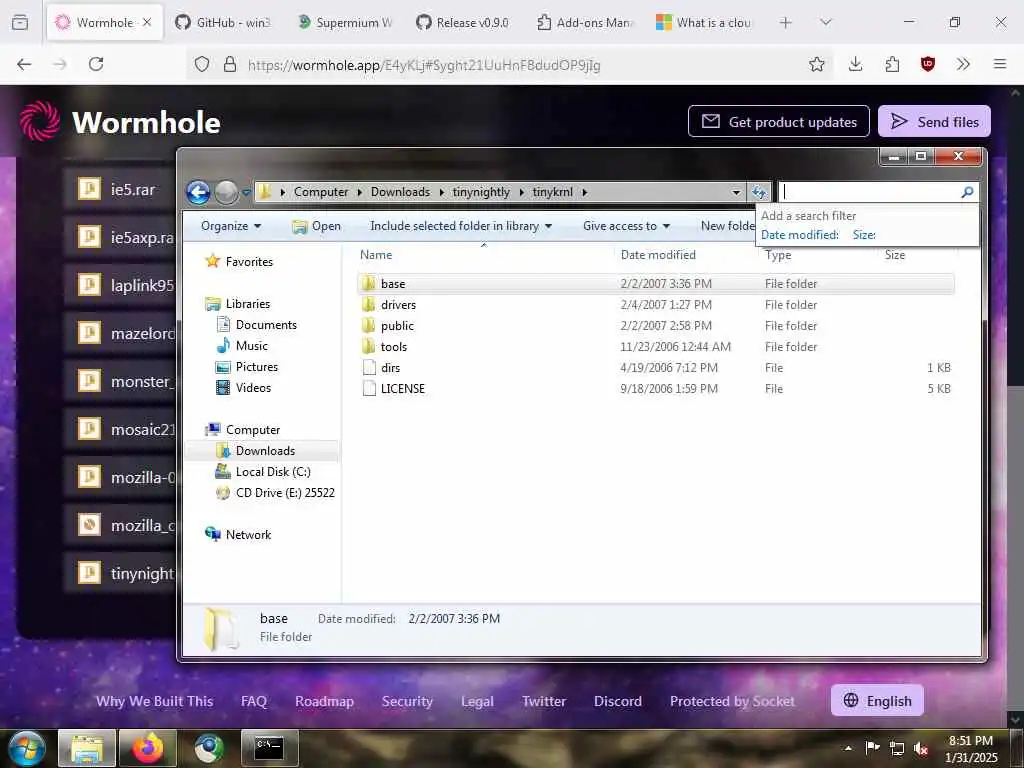This screenshot has width=1024, height=768.
Task: Click the magnifier icon in the Explorer search box
Action: 967,192
